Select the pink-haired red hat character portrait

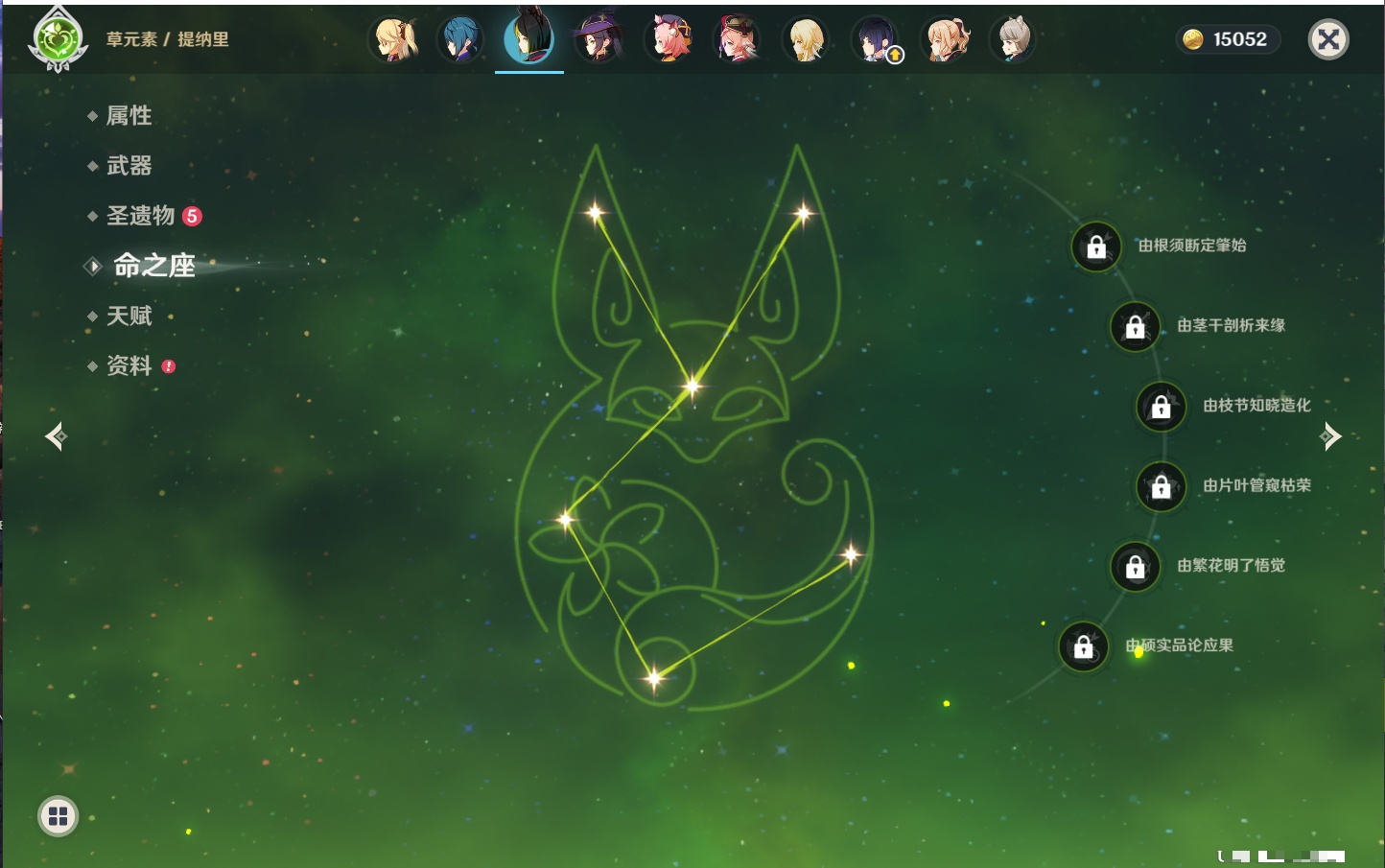[x=737, y=39]
